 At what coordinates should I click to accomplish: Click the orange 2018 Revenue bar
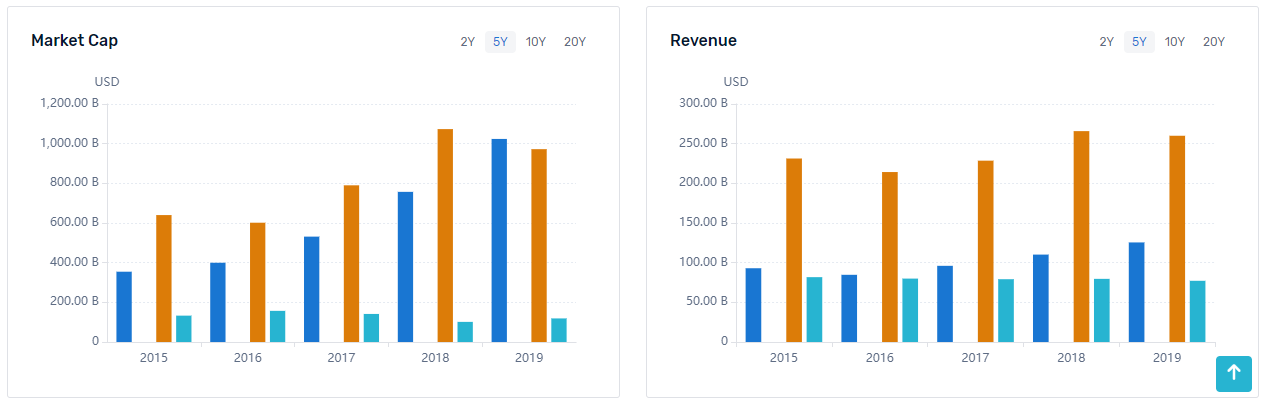point(1081,237)
